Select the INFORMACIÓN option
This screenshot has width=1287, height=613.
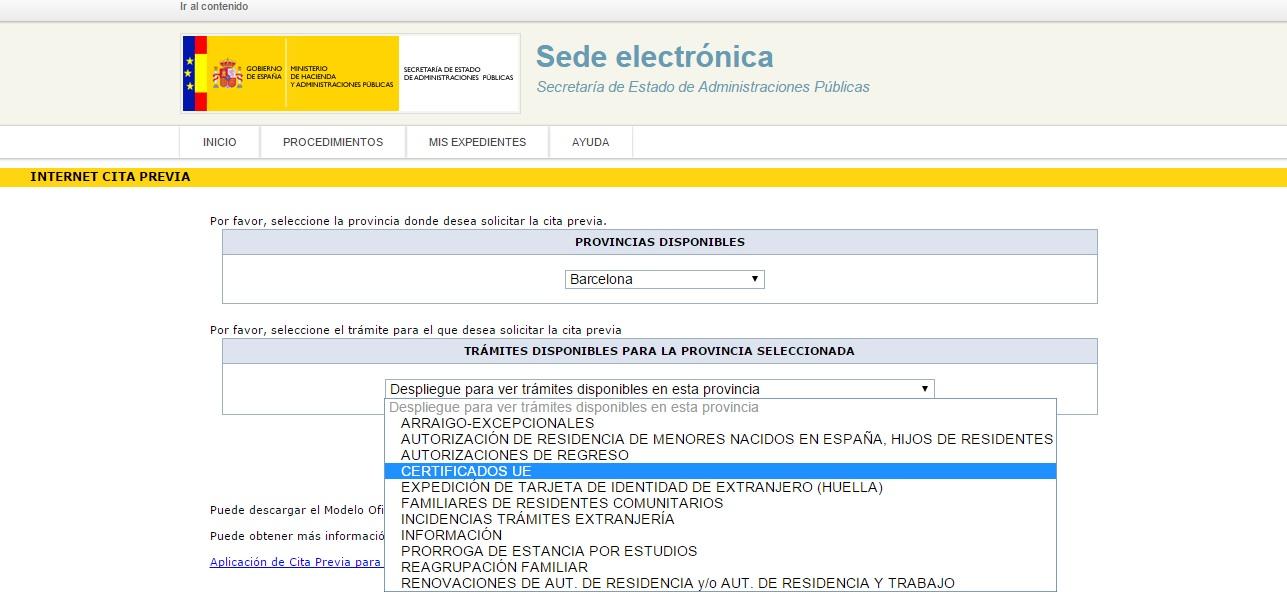451,535
